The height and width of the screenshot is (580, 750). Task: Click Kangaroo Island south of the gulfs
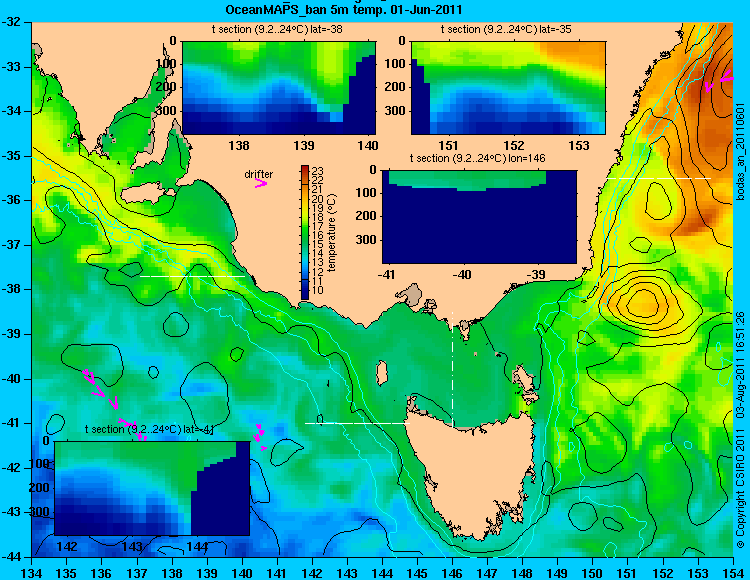point(147,193)
